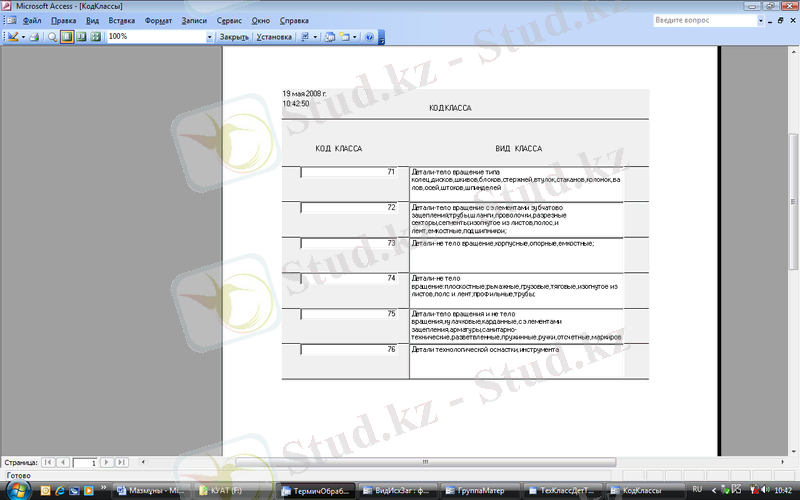
Task: Switch to КодКлассы taskbar button
Action: (x=645, y=491)
